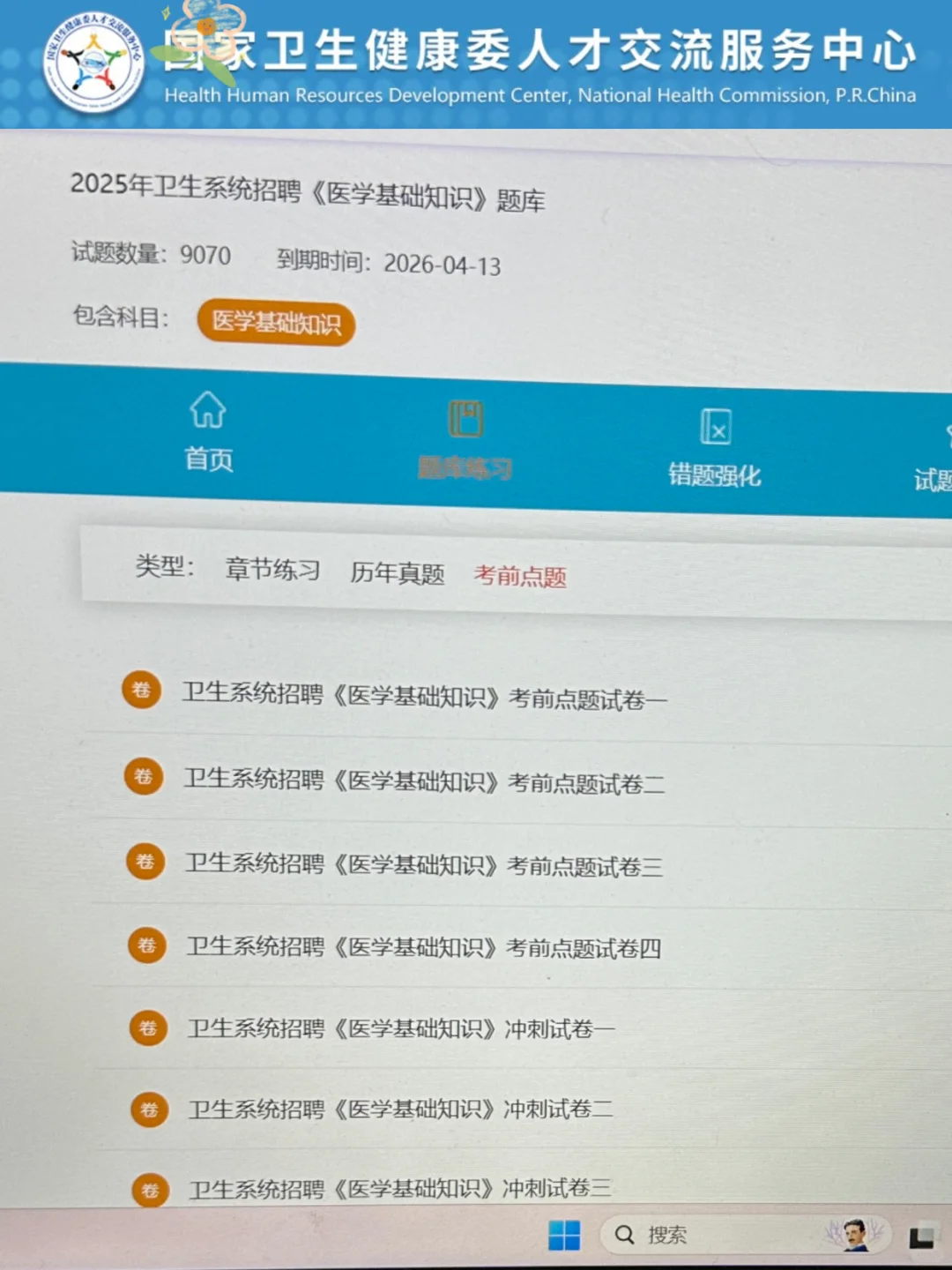Click the 包含科目 label
Image resolution: width=952 pixels, height=1270 pixels.
pos(121,316)
